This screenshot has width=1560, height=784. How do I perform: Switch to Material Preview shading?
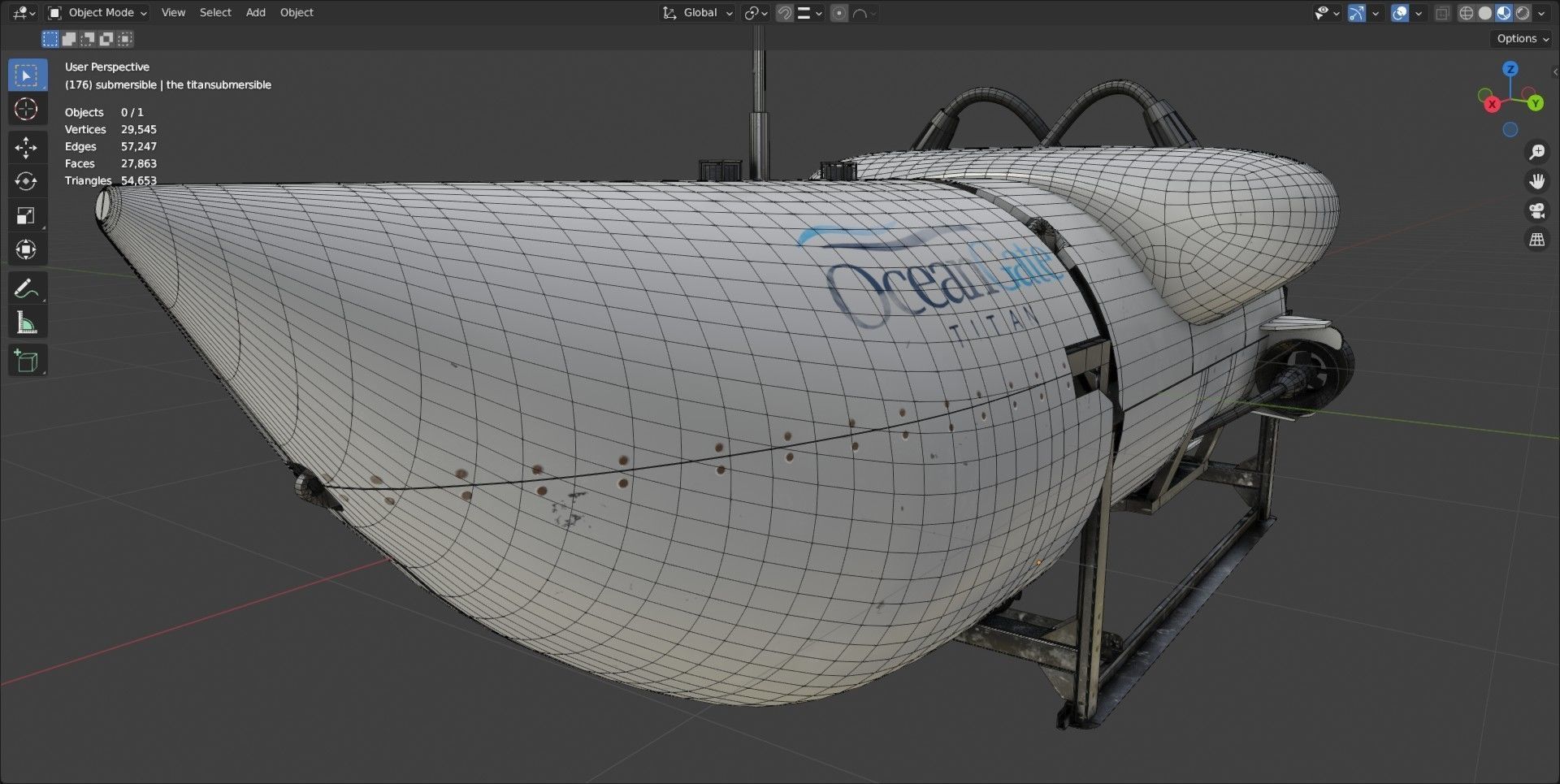(1504, 13)
